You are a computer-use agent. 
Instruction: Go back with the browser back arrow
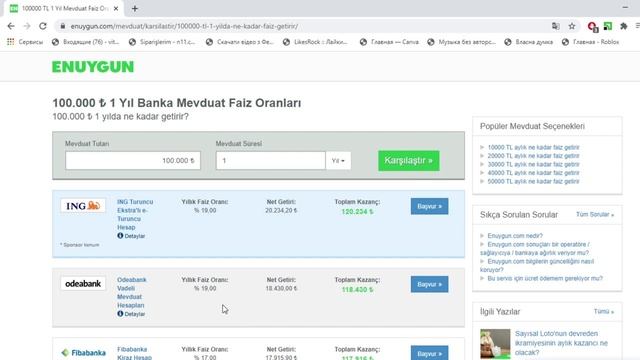click(x=11, y=26)
